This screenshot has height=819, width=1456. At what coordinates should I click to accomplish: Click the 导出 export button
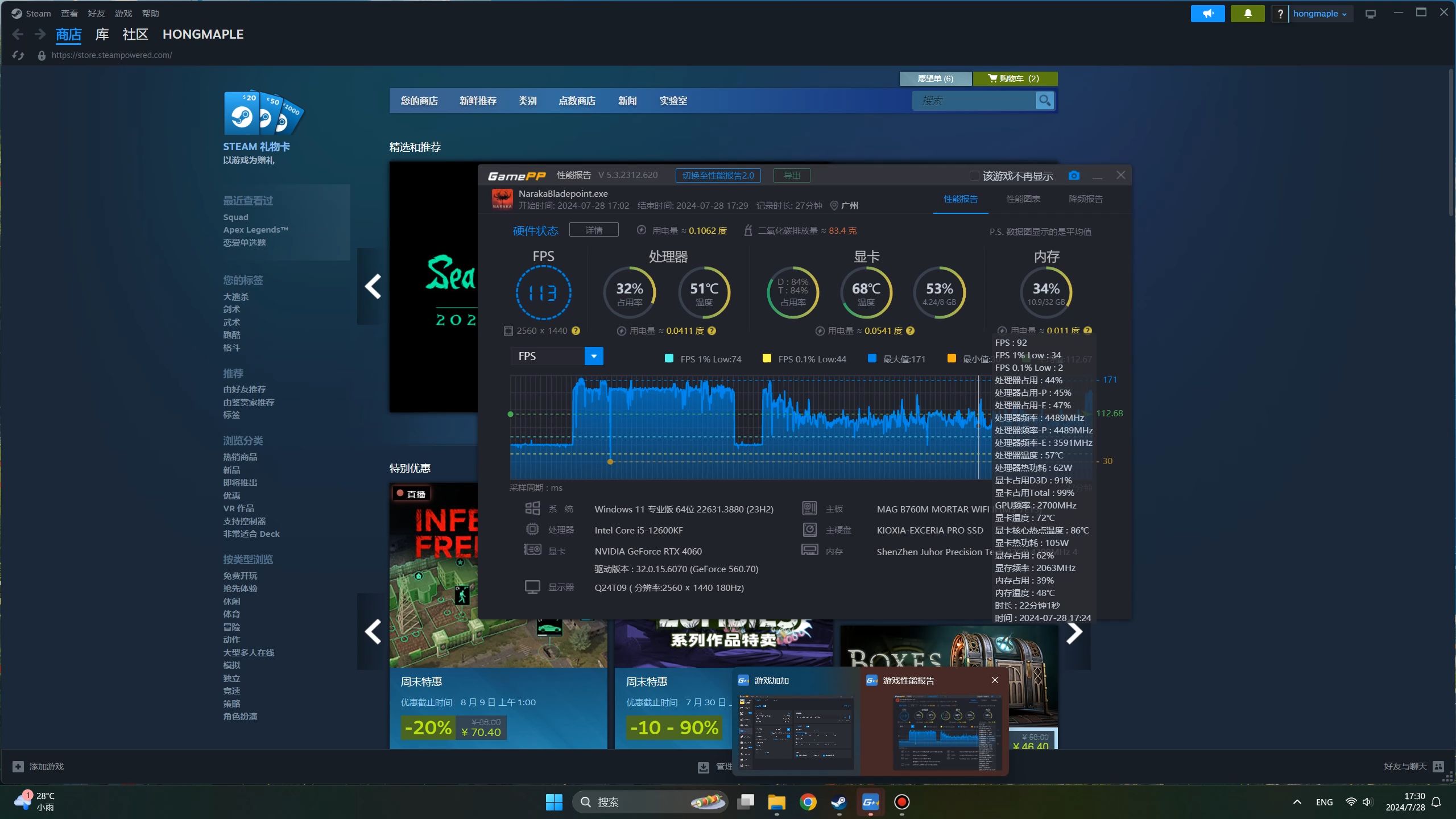pos(792,175)
